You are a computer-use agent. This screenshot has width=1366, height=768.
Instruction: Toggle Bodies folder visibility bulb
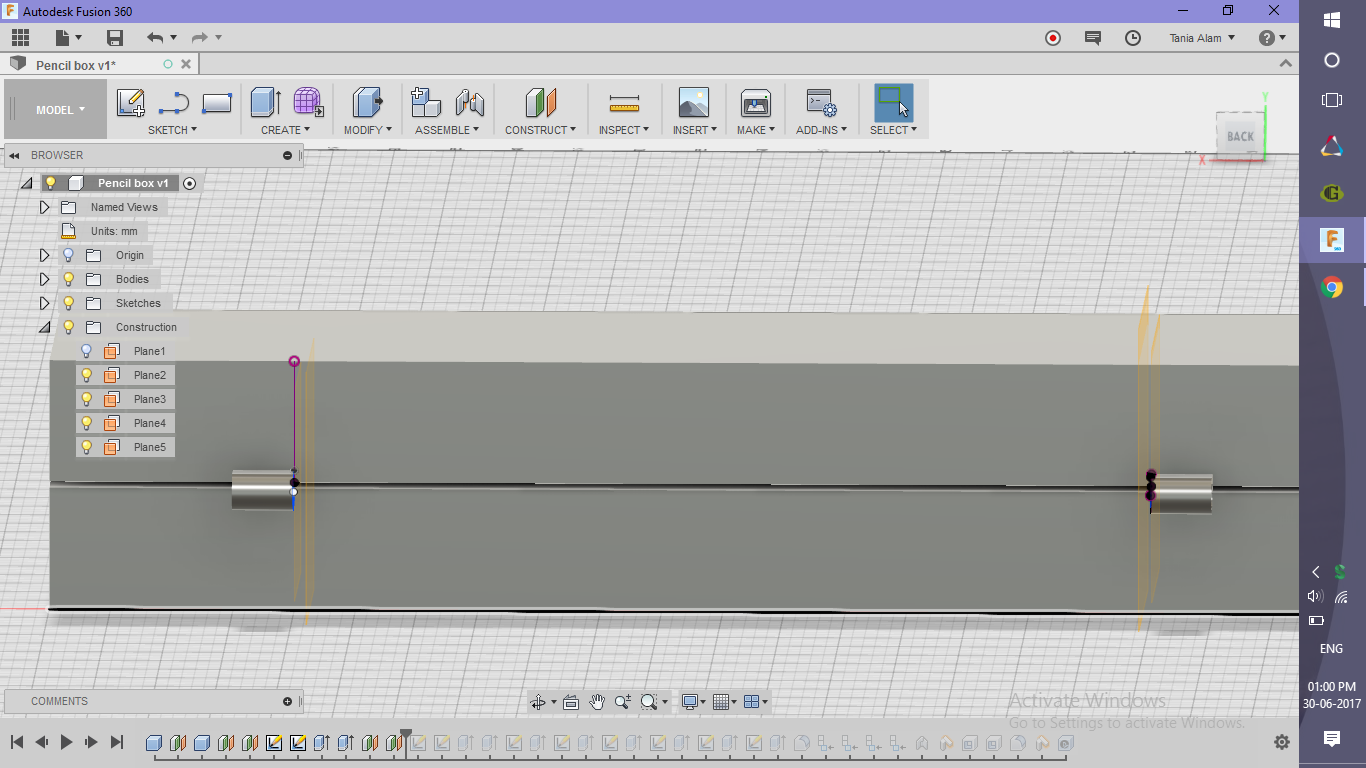tap(69, 279)
